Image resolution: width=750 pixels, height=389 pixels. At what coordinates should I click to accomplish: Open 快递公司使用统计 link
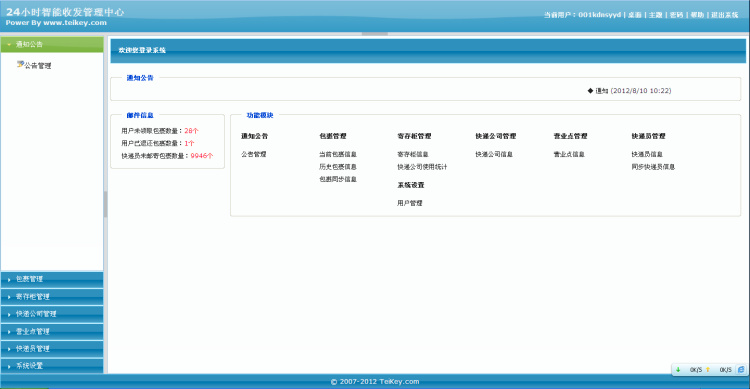pos(422,167)
